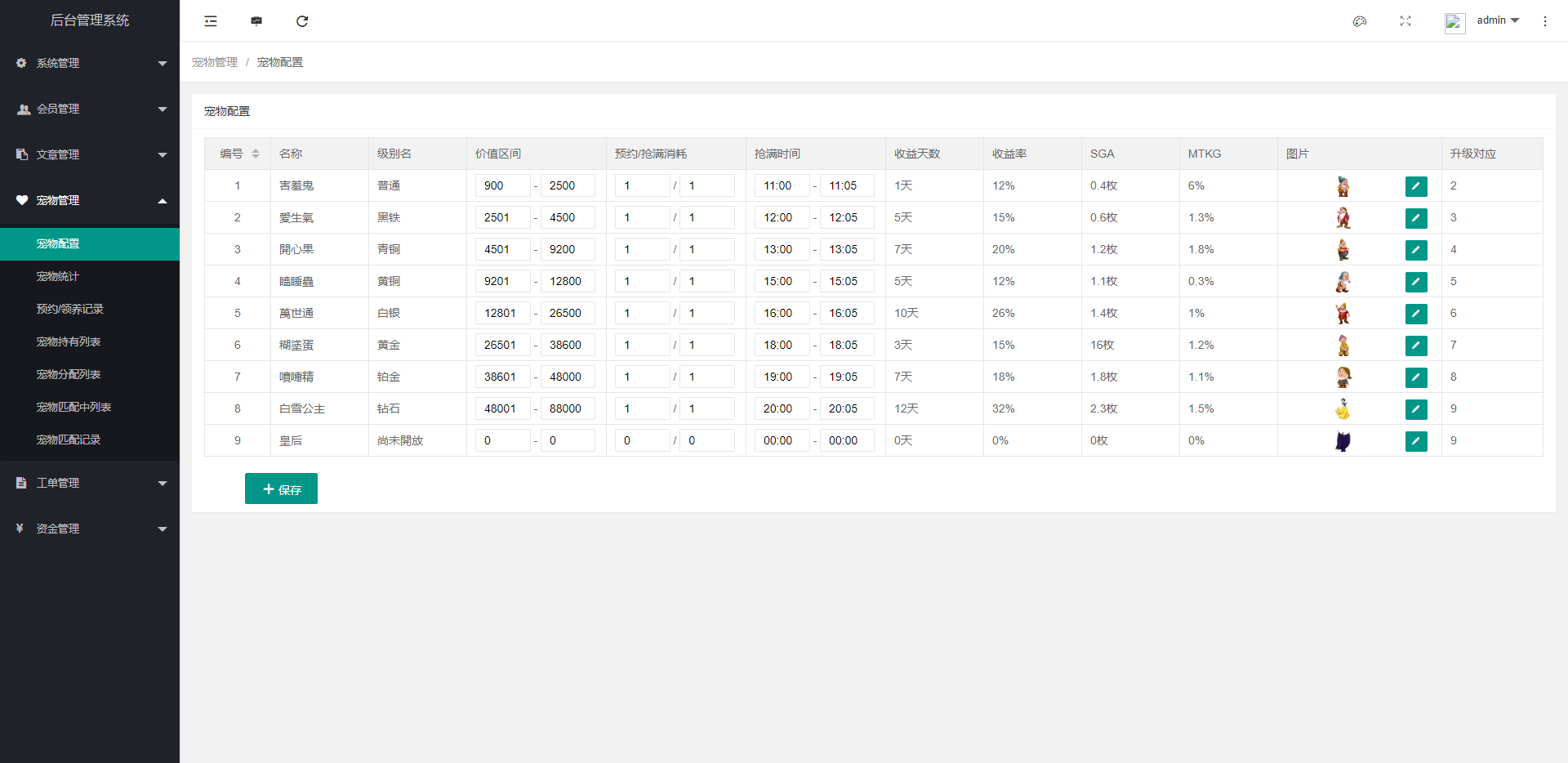The width and height of the screenshot is (1568, 763).
Task: Click the 11:00 start time field
Action: point(782,185)
